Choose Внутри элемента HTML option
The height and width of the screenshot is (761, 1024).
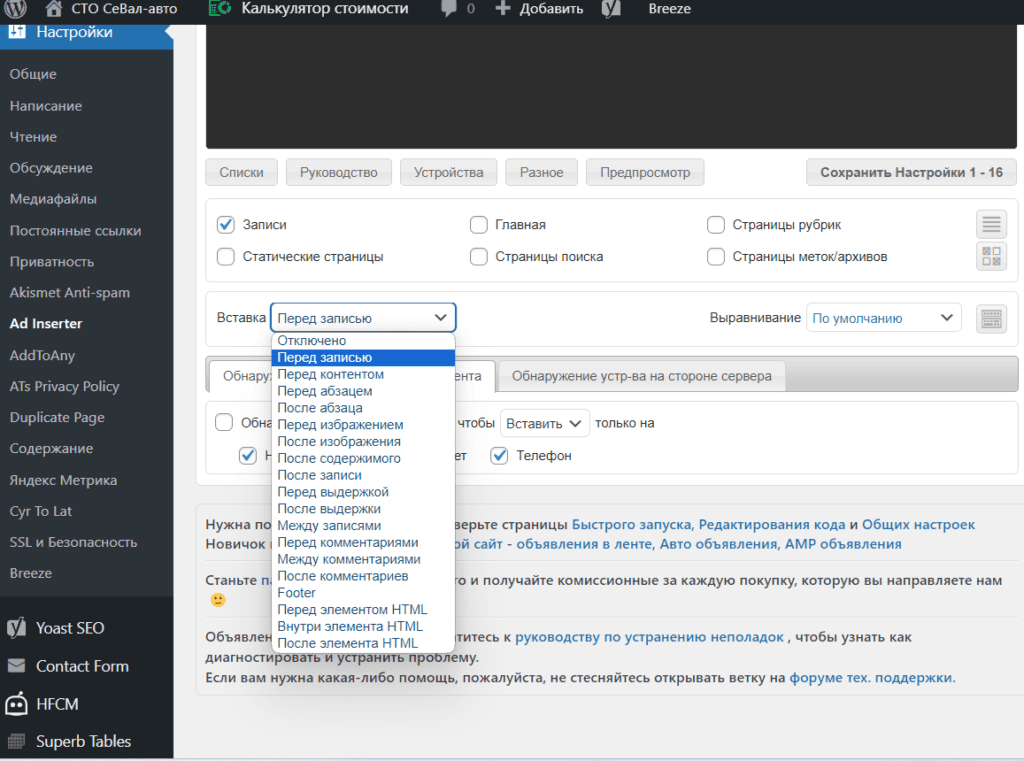point(363,626)
